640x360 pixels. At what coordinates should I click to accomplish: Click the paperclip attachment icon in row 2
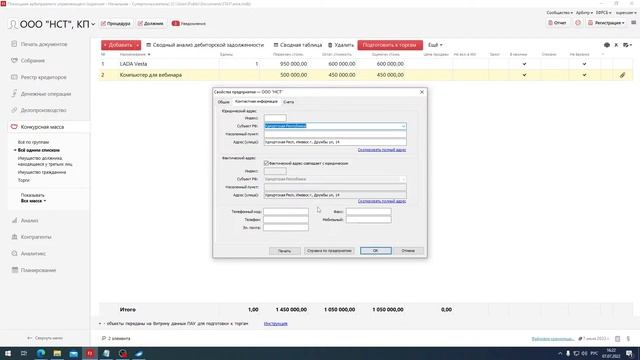coord(622,75)
